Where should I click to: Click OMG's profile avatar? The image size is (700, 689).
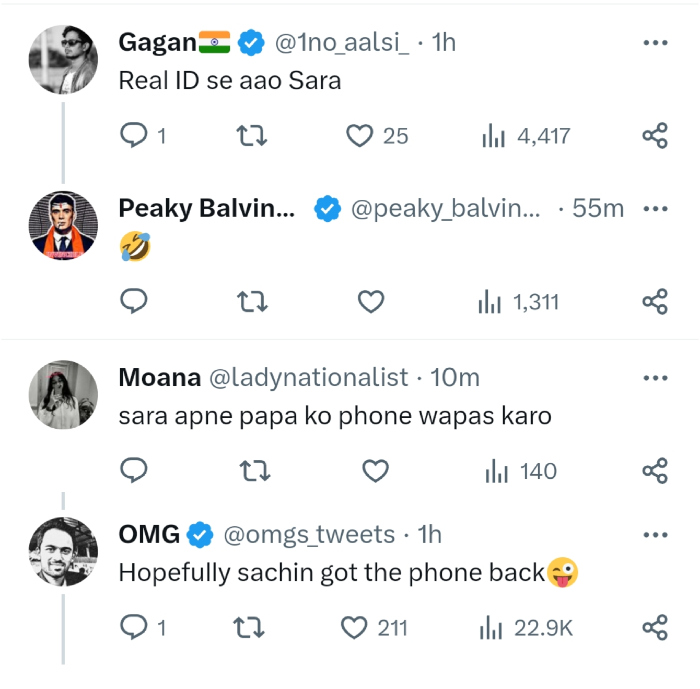click(x=63, y=551)
